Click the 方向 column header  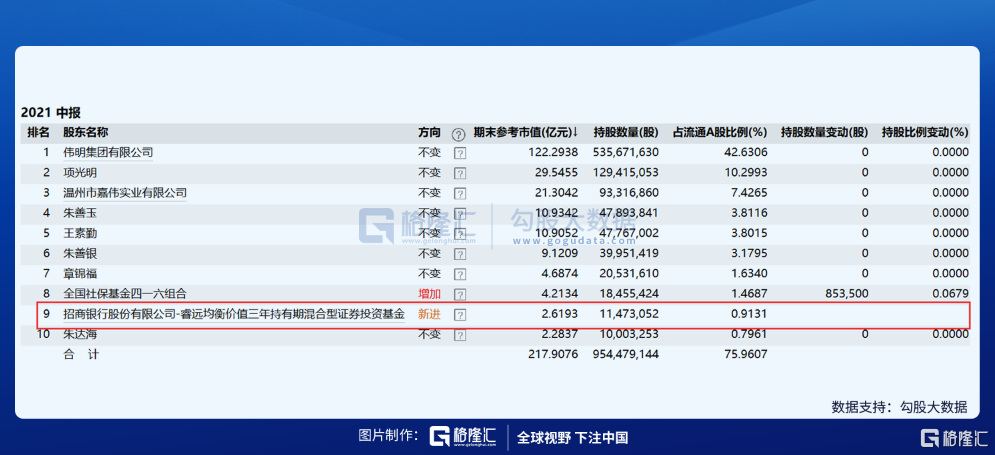[428, 133]
